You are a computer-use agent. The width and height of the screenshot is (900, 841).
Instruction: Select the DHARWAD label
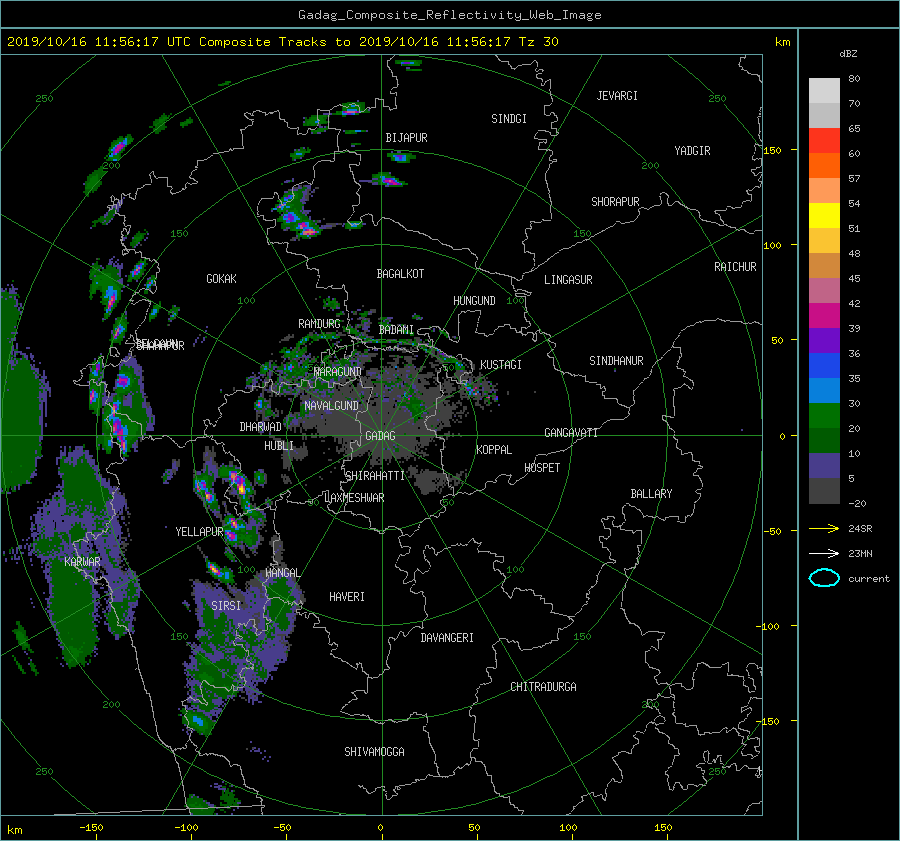coord(260,427)
